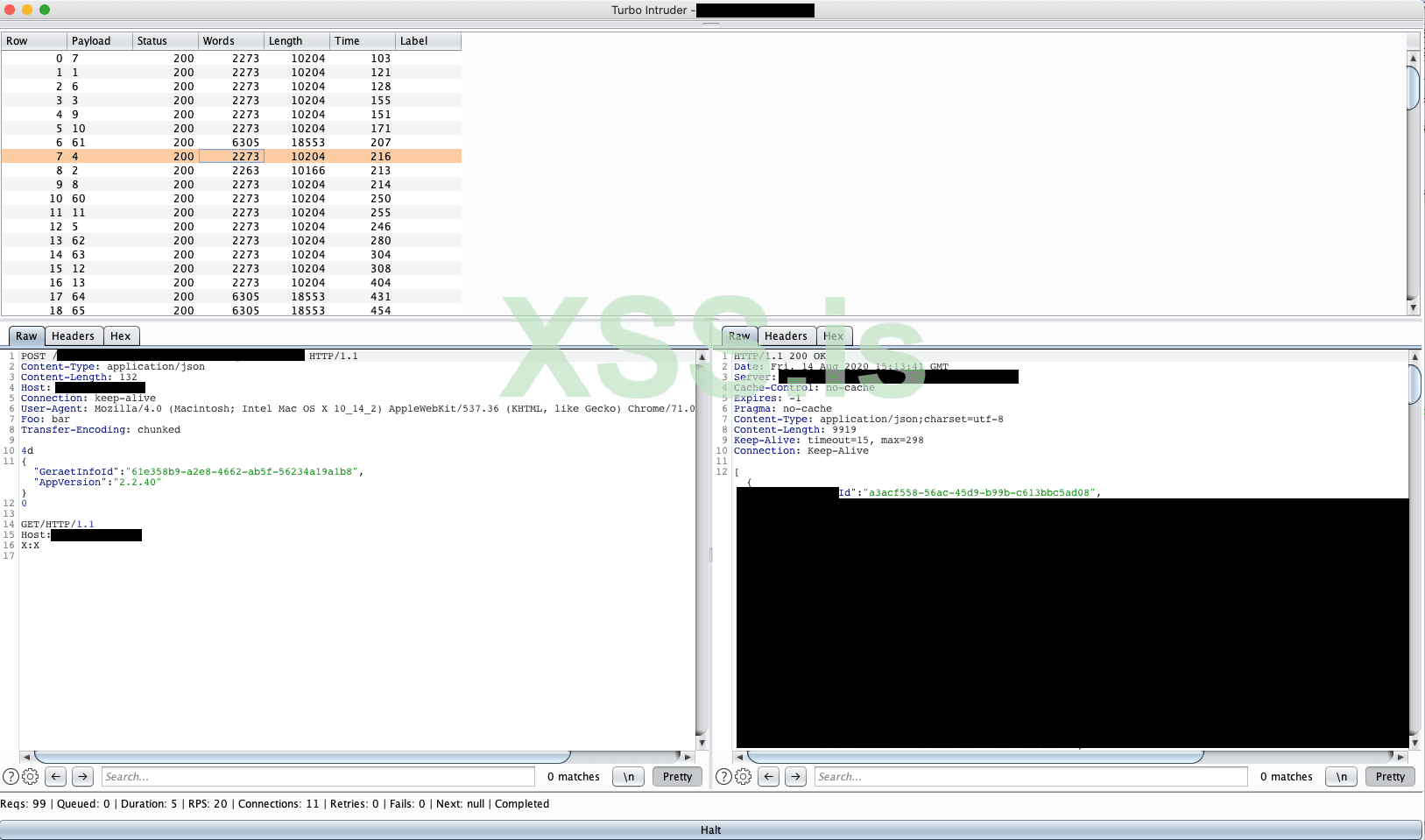Screen dimensions: 1425x840
Task: Switch response panel to Raw tab
Action: pyautogui.click(x=739, y=336)
